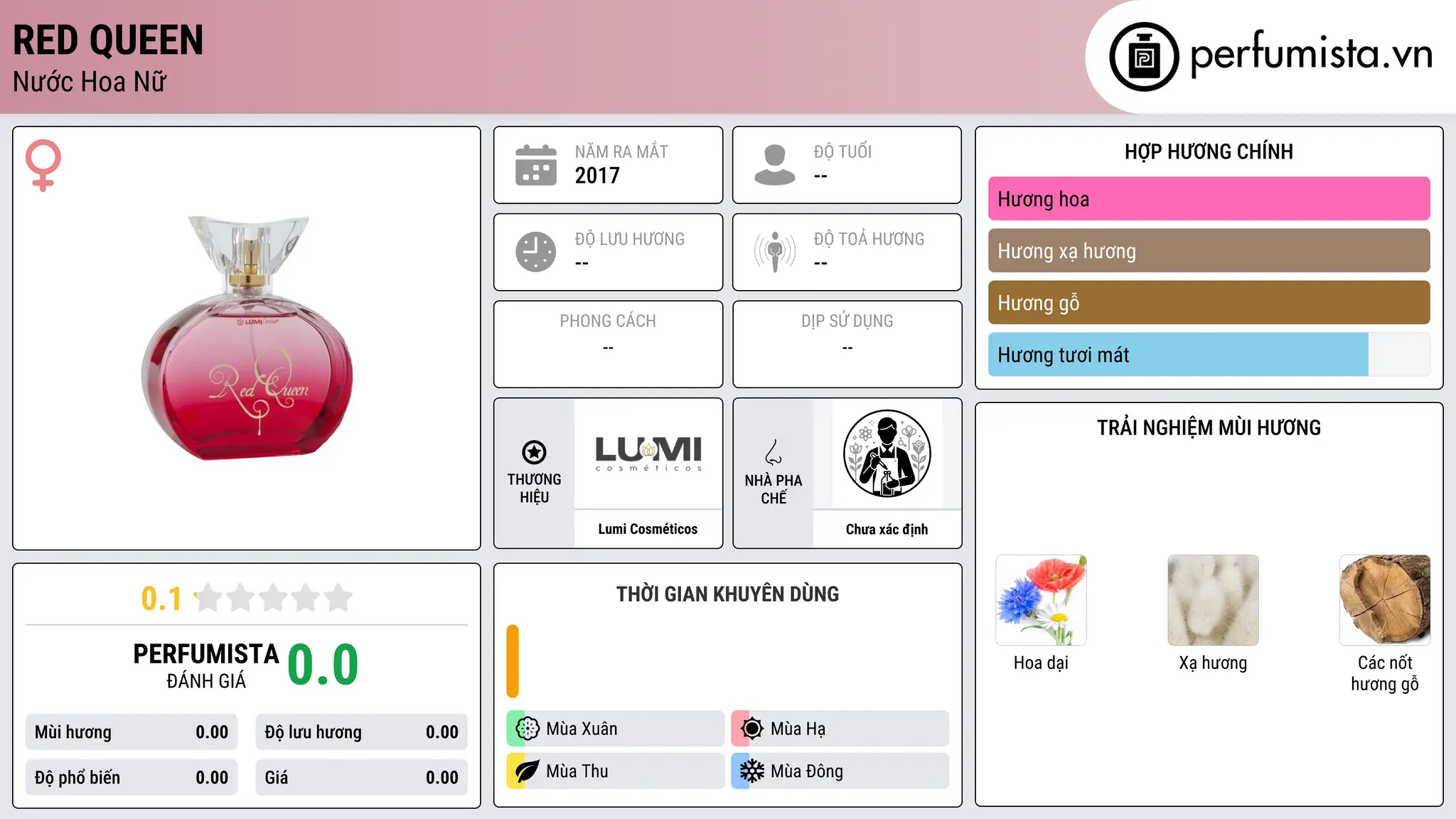Click the Mùa Xuân flower icon
The width and height of the screenshot is (1456, 819).
pos(528,729)
